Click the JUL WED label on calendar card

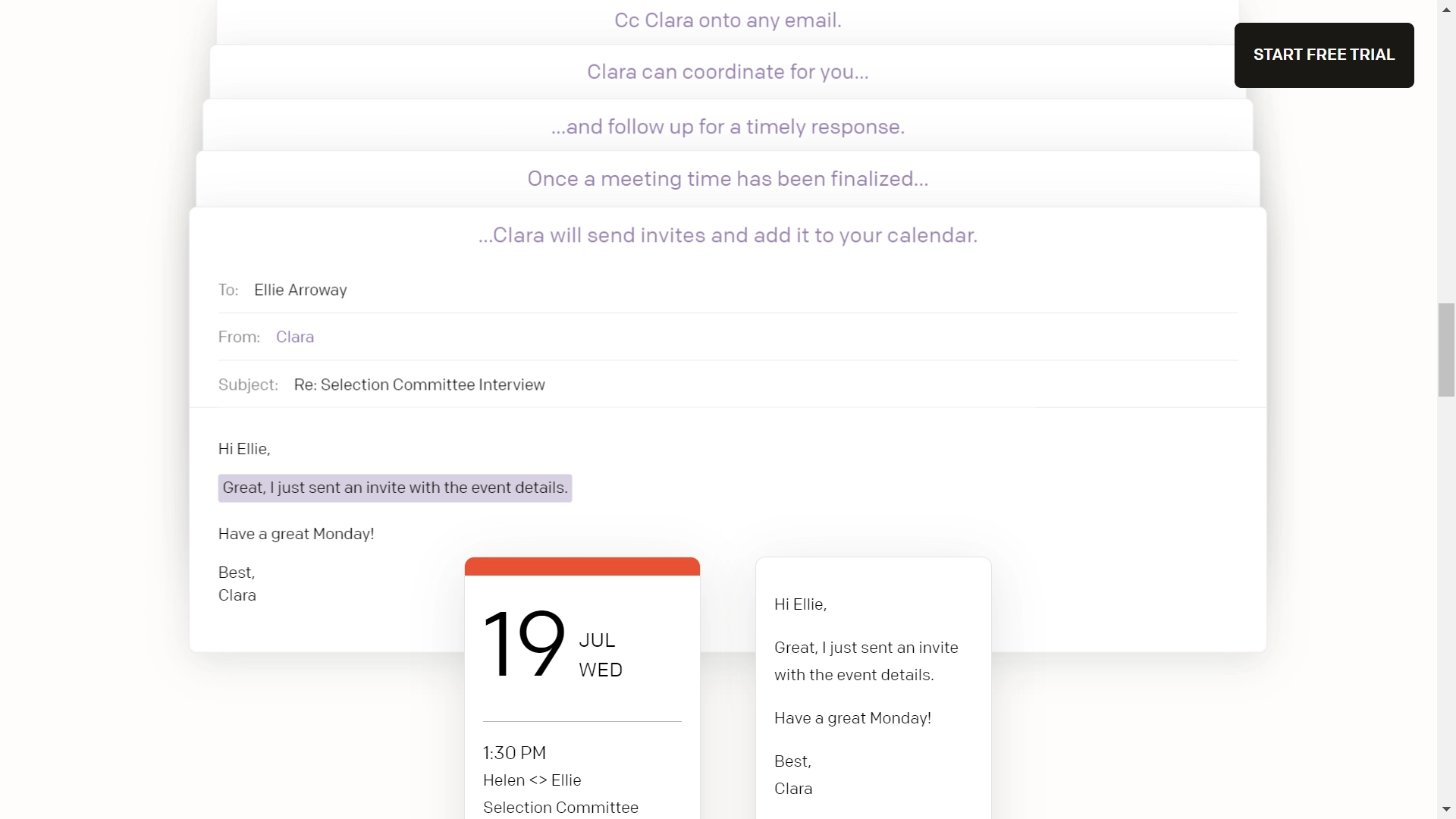pos(600,655)
